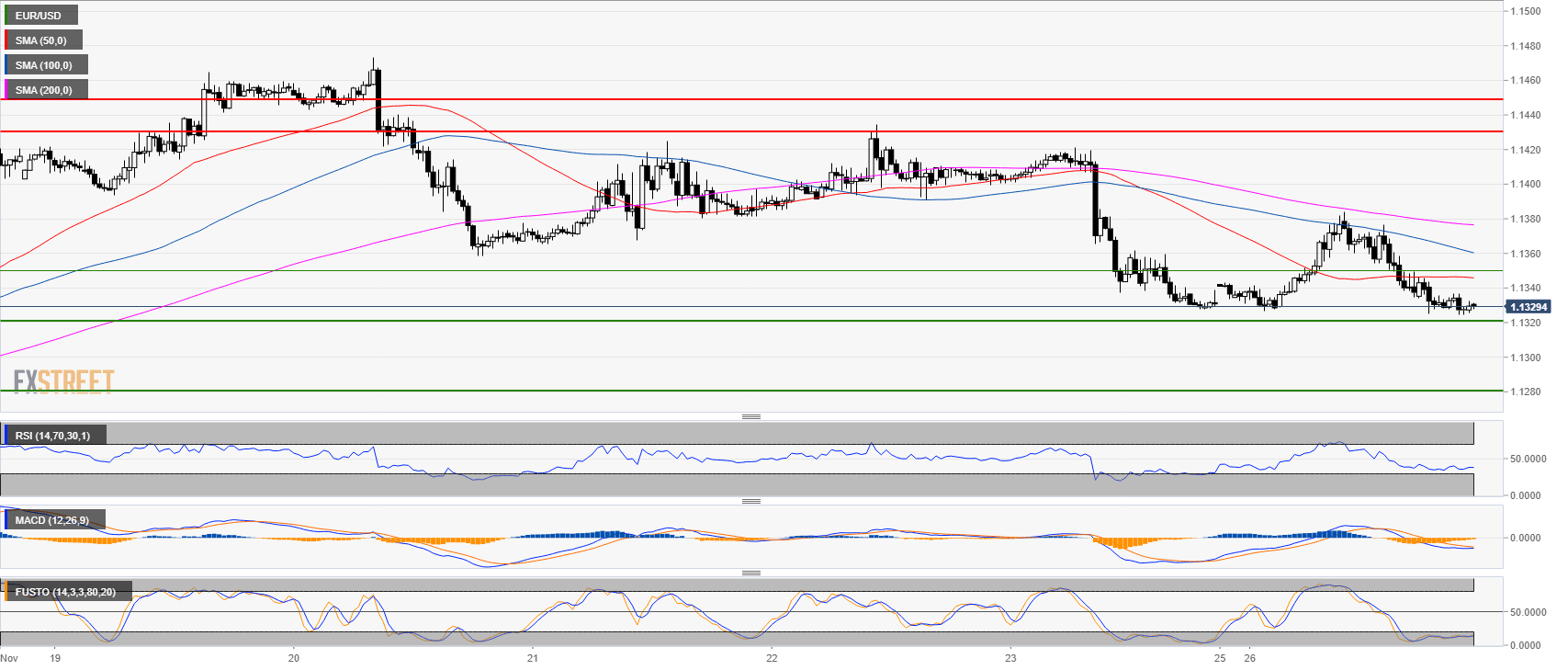Click date 21 on the time axis
Viewport: 1568px width, 670px height.
[533, 658]
